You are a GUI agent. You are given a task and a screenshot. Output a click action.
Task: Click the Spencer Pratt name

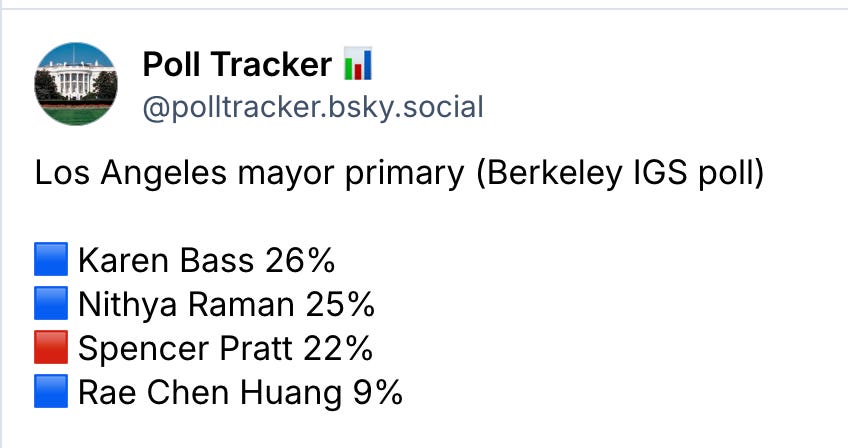[x=185, y=348]
